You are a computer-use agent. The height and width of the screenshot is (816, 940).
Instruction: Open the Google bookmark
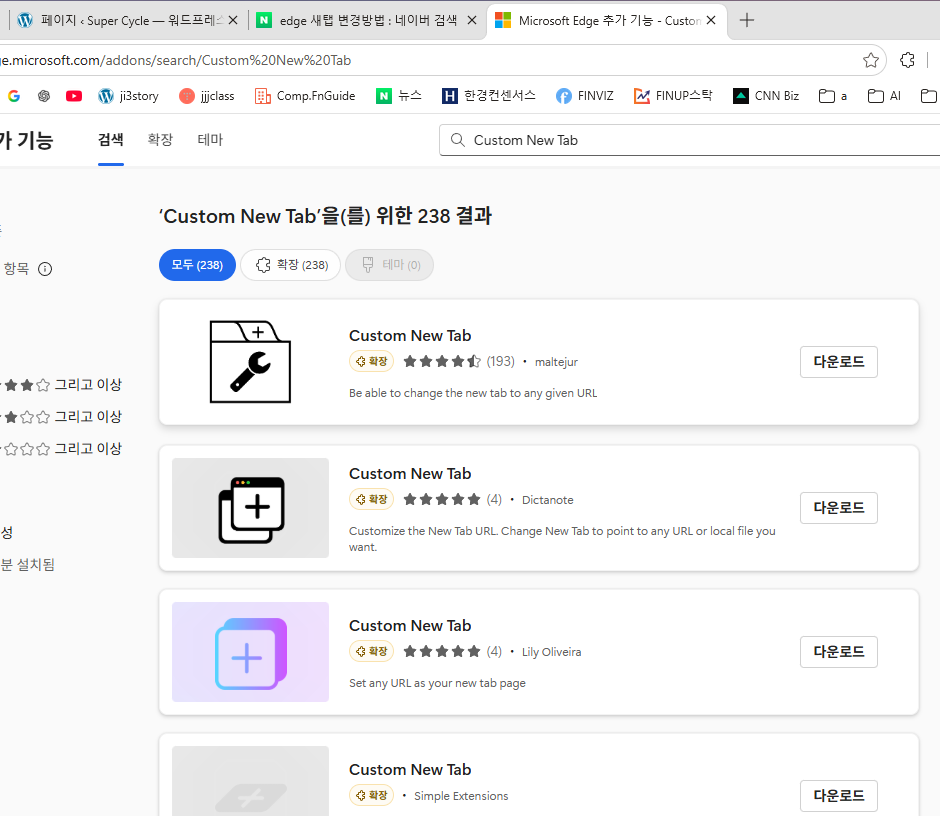click(x=14, y=96)
